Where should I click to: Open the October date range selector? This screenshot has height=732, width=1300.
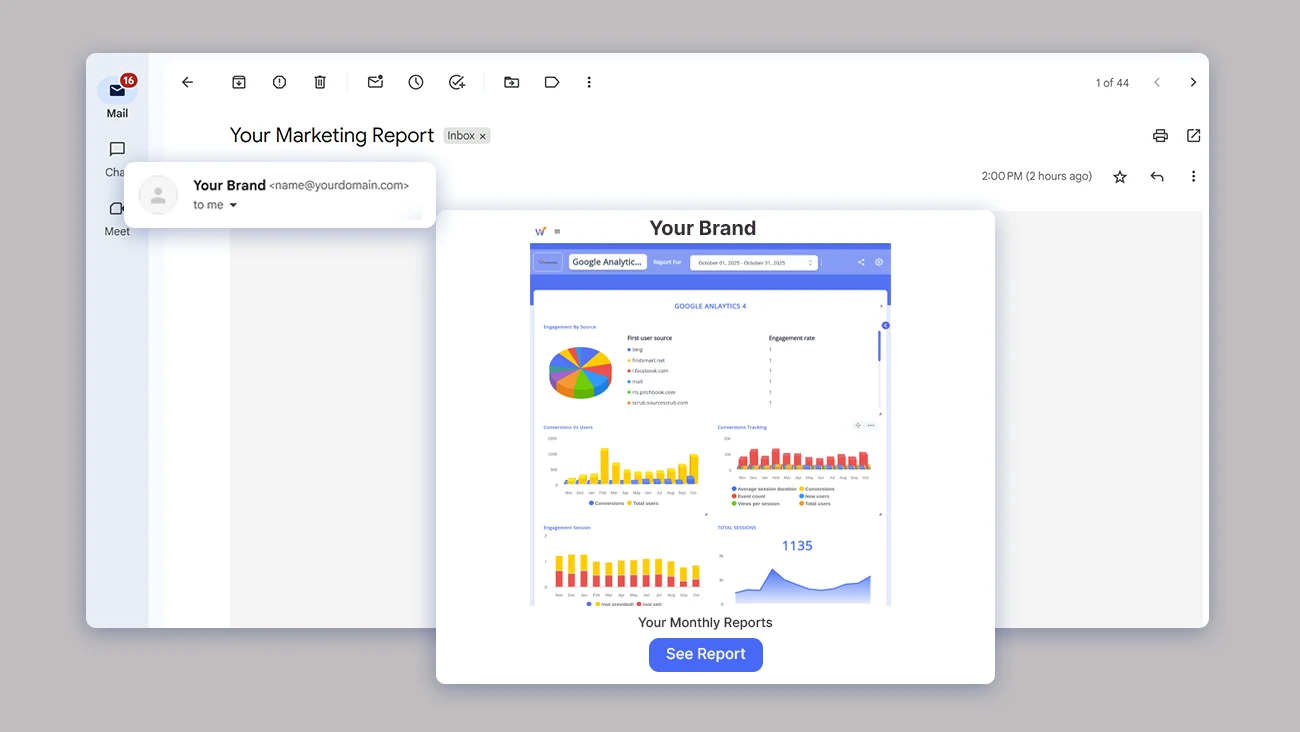752,261
